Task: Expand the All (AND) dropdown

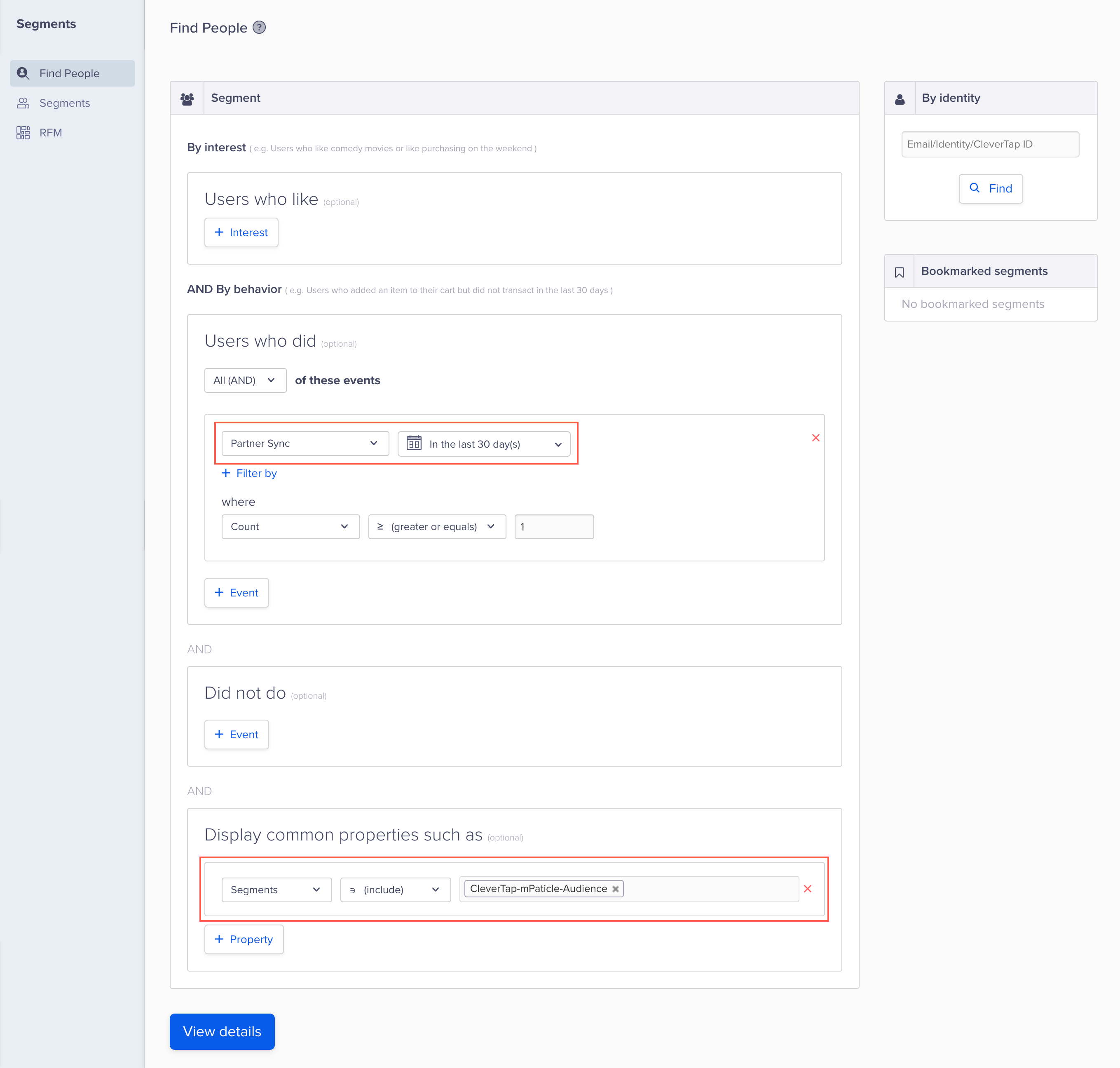Action: pos(245,380)
